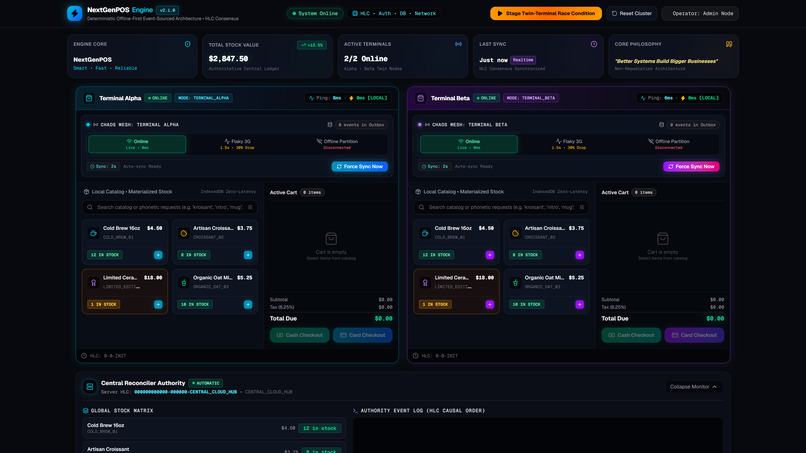Click the Beta Sync: 2s interval chip

[435, 167]
